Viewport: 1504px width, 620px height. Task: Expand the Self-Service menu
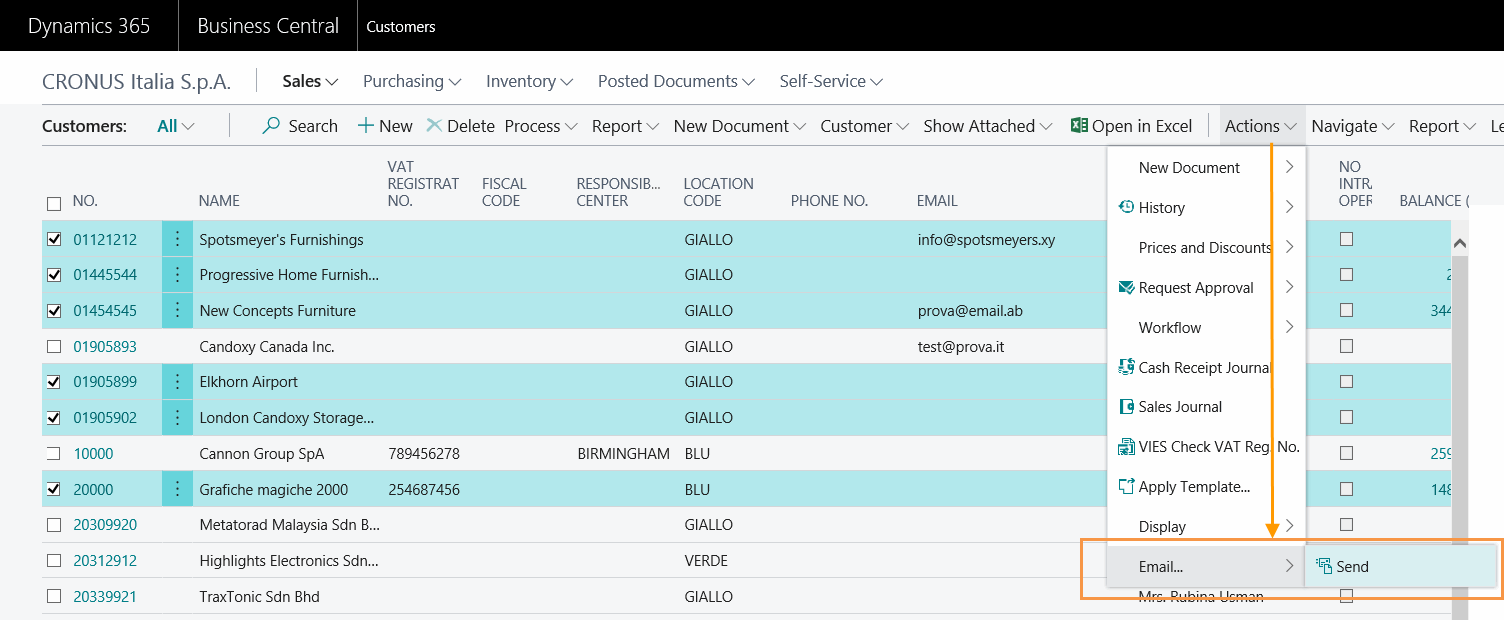[831, 81]
